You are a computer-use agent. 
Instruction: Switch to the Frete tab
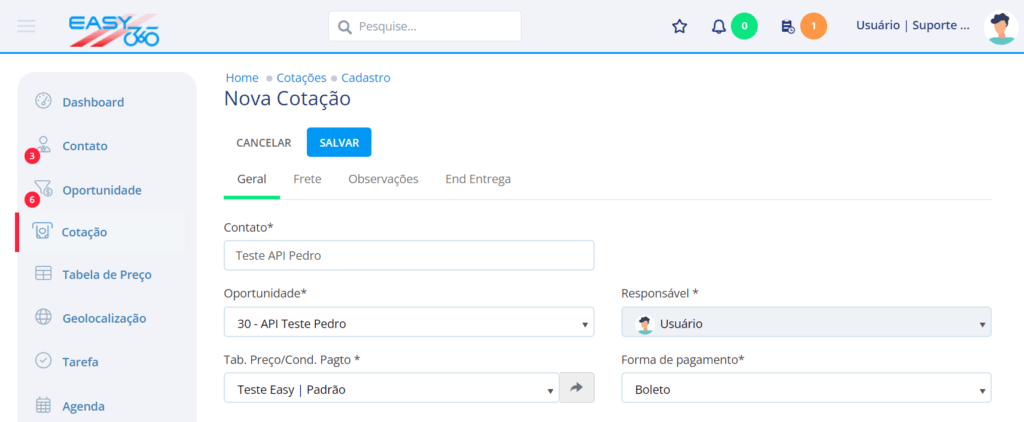click(307, 179)
